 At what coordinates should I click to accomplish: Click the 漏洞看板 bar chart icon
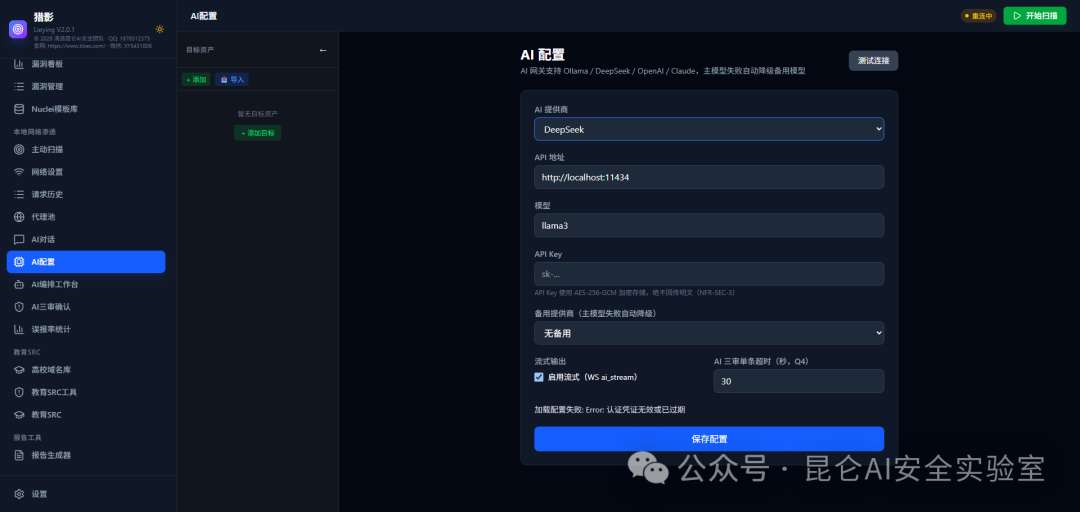[19, 64]
